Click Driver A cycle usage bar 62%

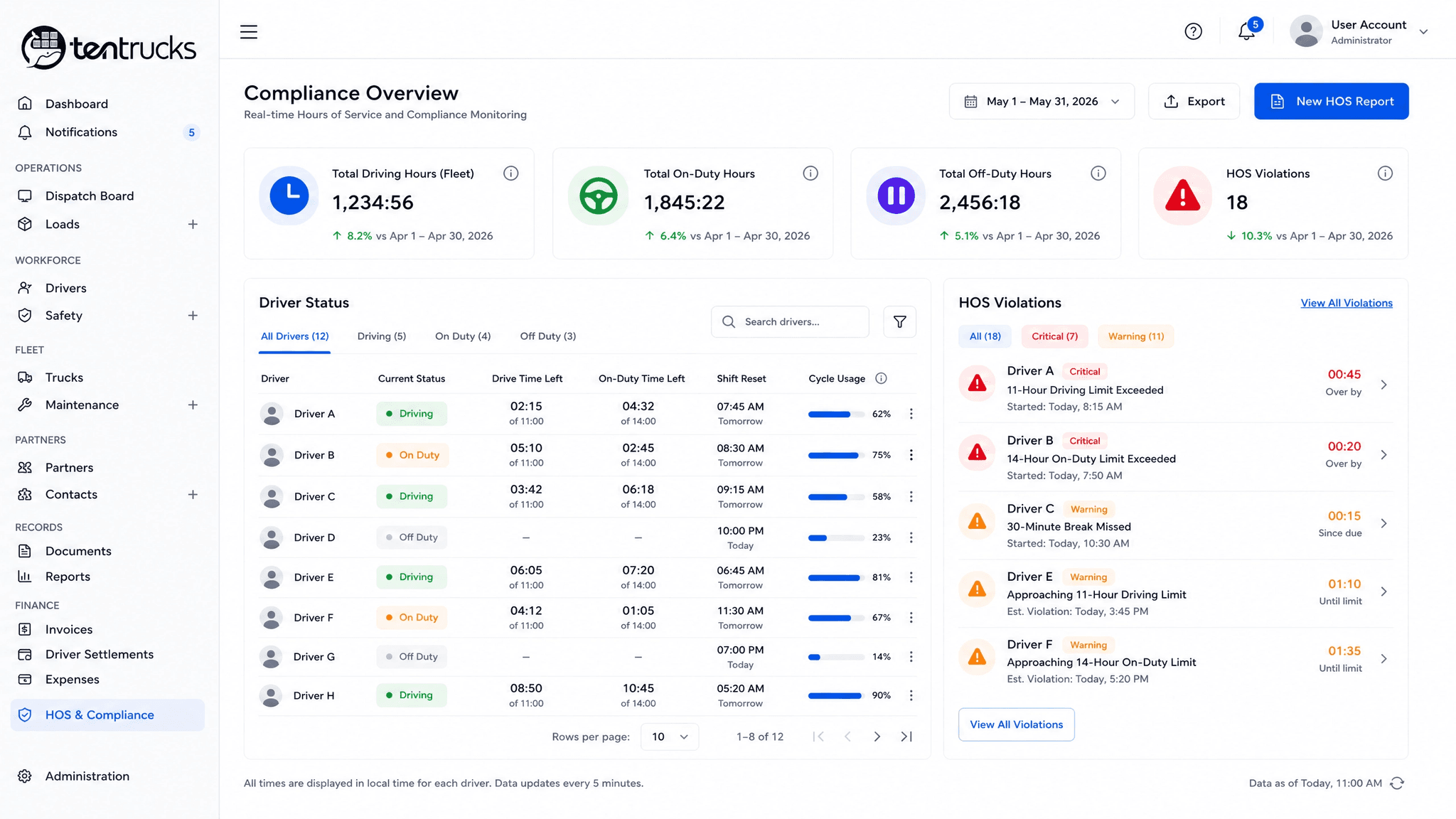pyautogui.click(x=836, y=414)
